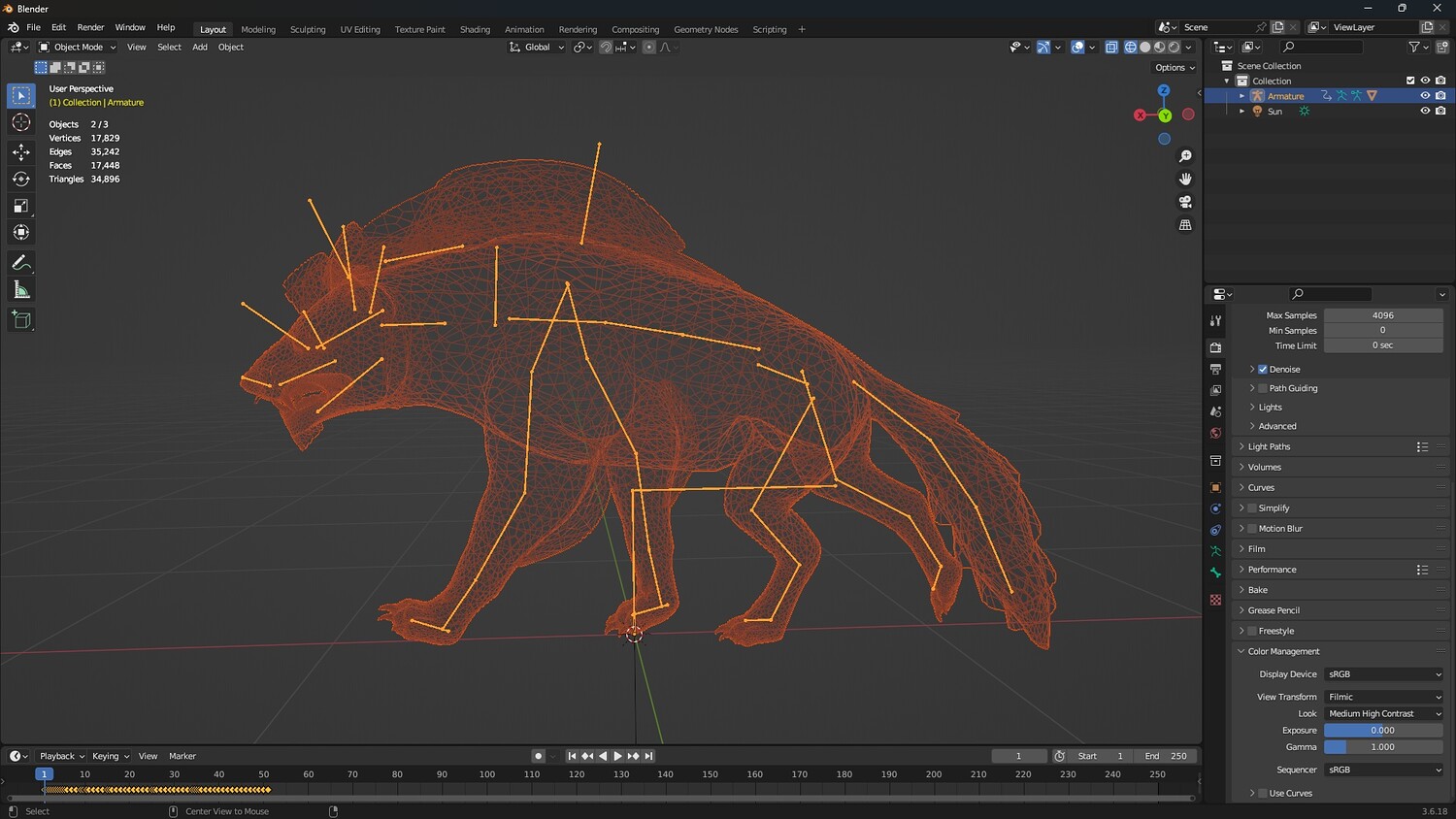Click the Add Cube tool
This screenshot has width=1456, height=819.
click(x=20, y=319)
